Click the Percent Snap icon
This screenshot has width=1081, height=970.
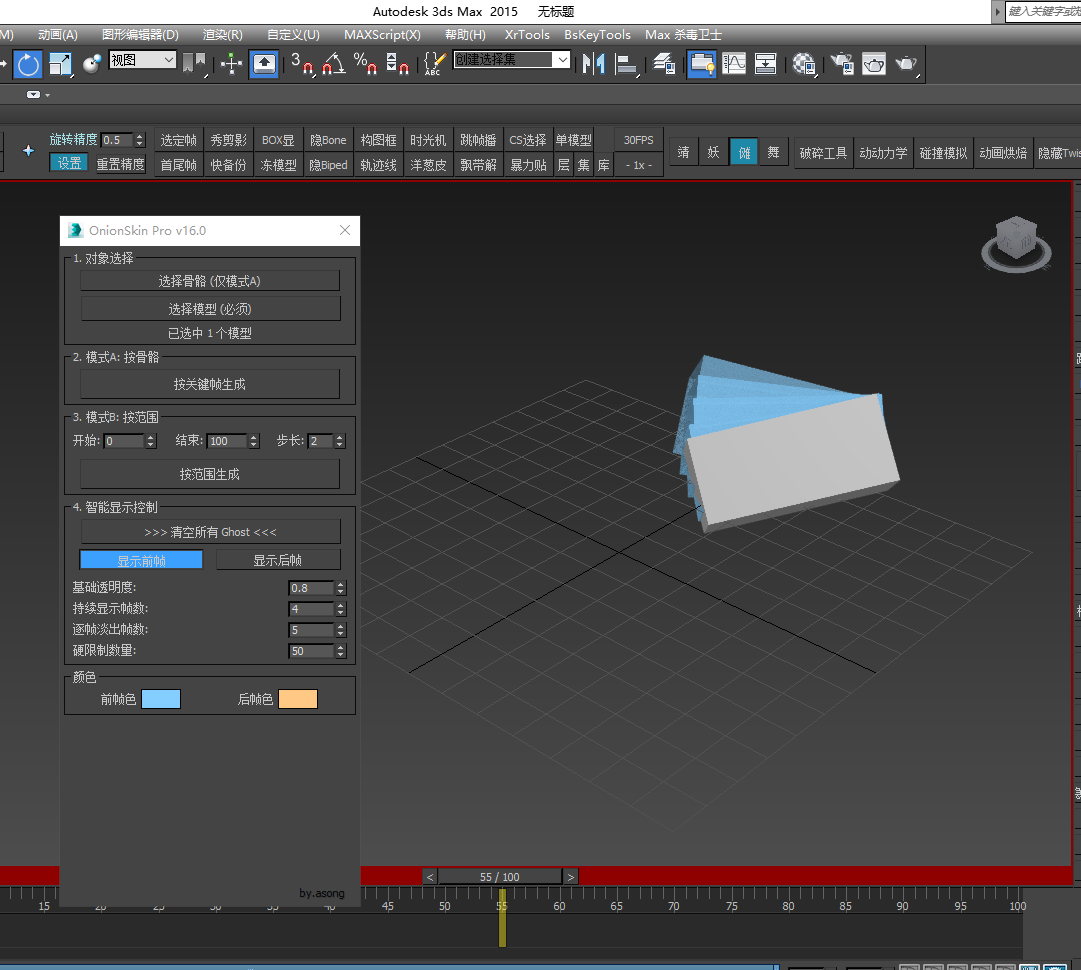(365, 64)
